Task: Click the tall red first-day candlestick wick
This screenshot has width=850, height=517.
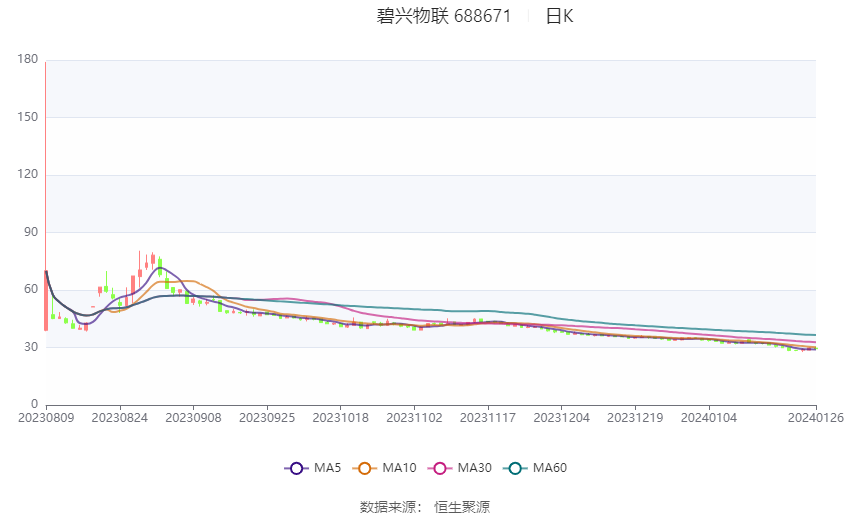Action: pyautogui.click(x=46, y=166)
